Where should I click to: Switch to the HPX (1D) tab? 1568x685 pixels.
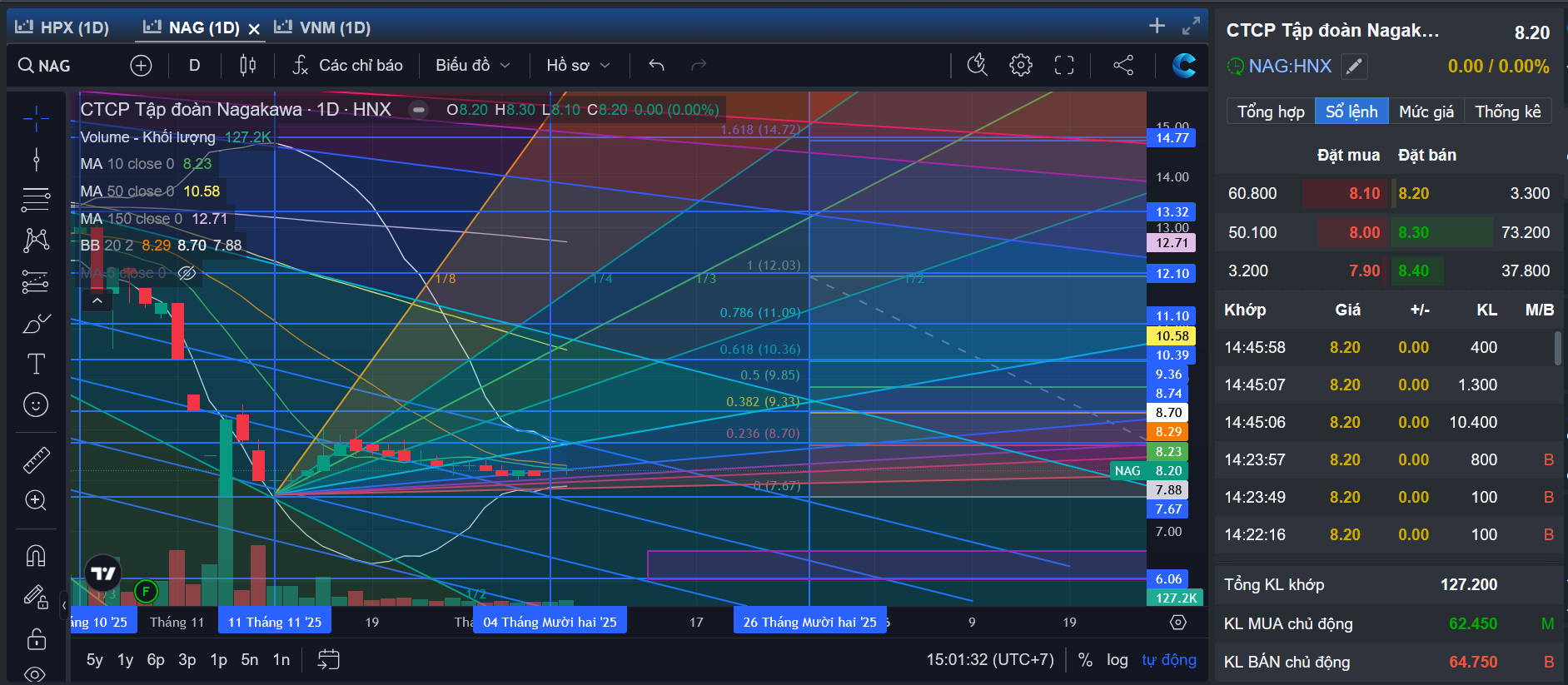tap(62, 27)
